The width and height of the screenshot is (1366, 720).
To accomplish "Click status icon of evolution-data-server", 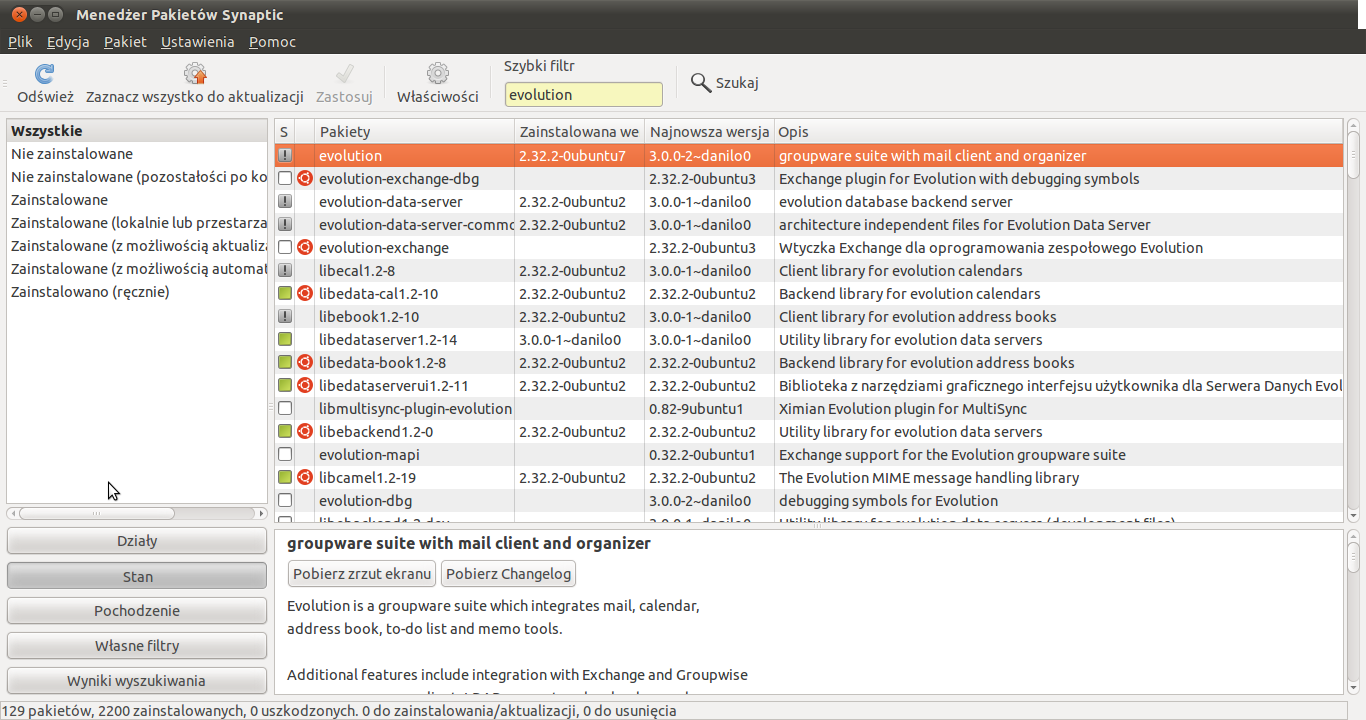I will tap(285, 202).
